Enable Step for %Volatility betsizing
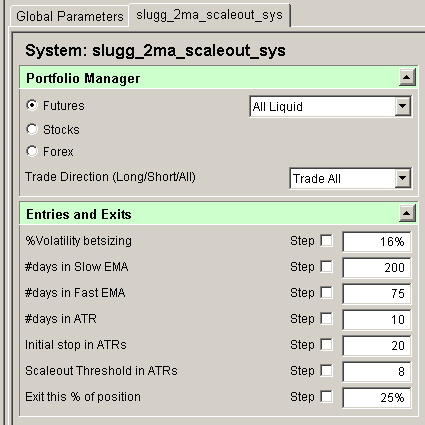Viewport: 425px width, 425px height. pos(326,241)
